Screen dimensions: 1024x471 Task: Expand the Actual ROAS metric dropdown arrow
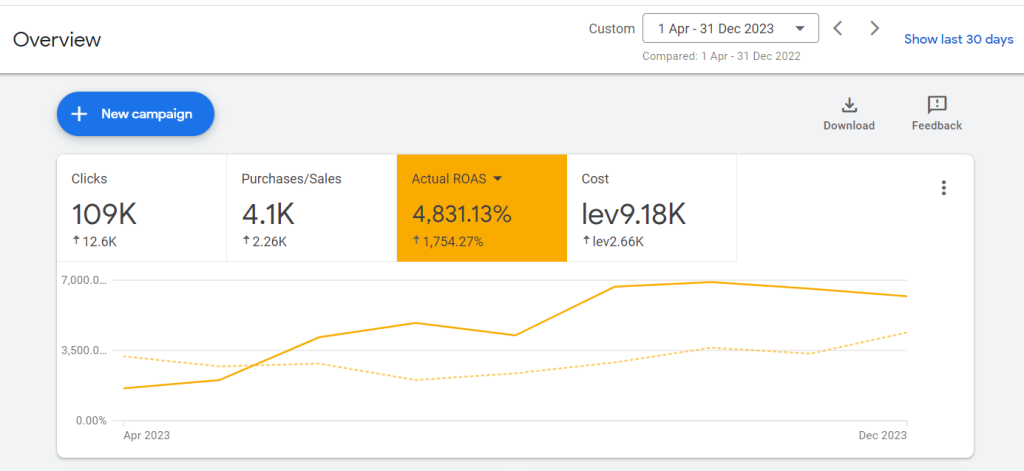[497, 179]
